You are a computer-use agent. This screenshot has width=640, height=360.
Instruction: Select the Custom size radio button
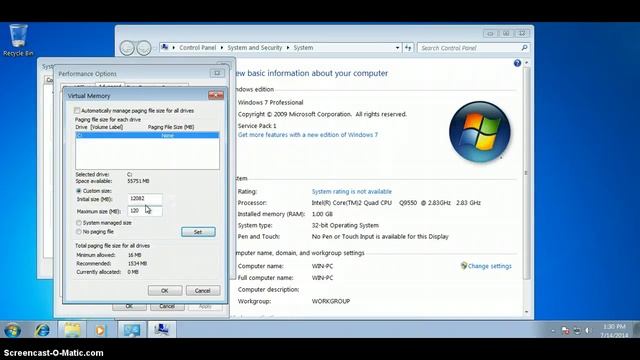tap(79, 191)
